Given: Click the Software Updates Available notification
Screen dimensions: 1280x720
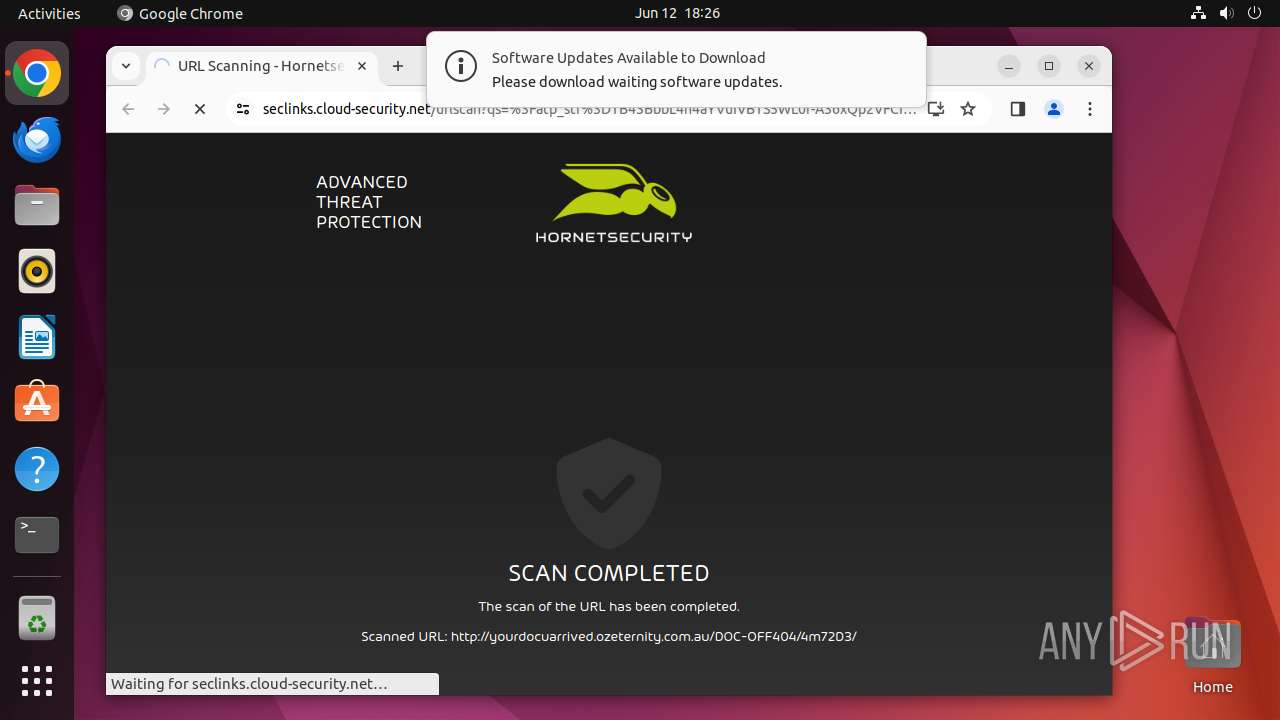Looking at the screenshot, I should tap(676, 69).
